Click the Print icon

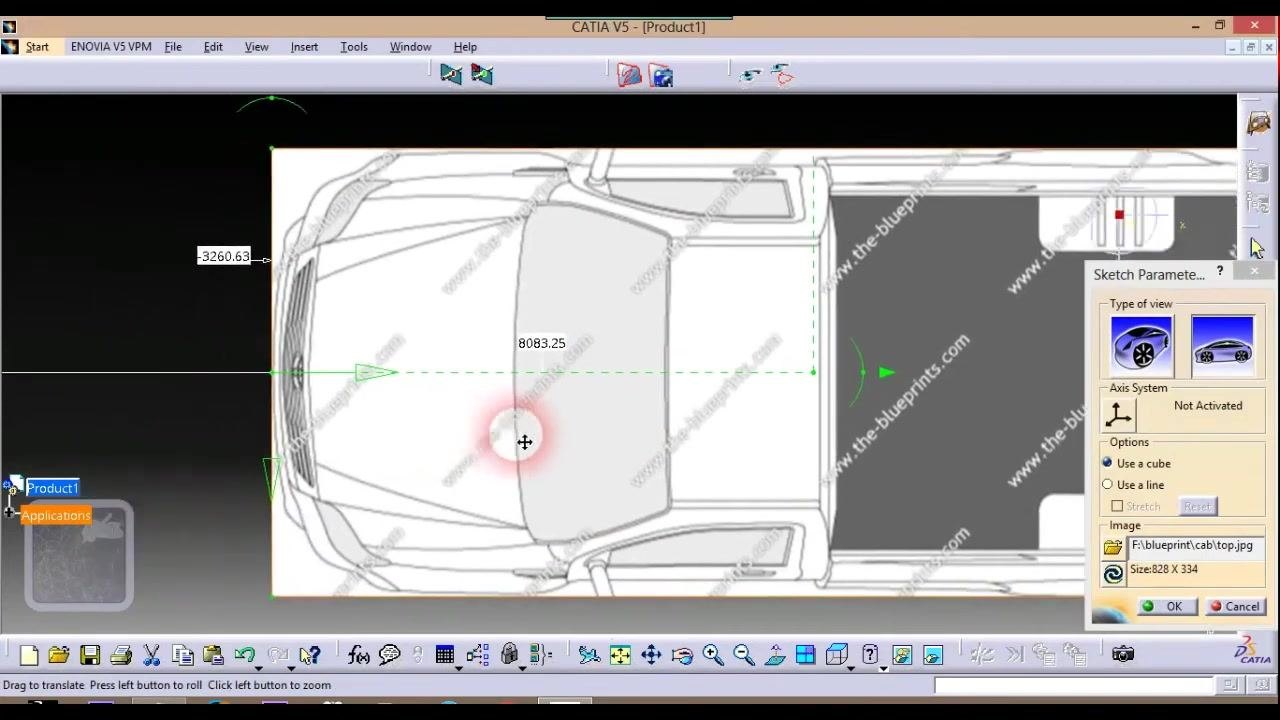pos(121,655)
